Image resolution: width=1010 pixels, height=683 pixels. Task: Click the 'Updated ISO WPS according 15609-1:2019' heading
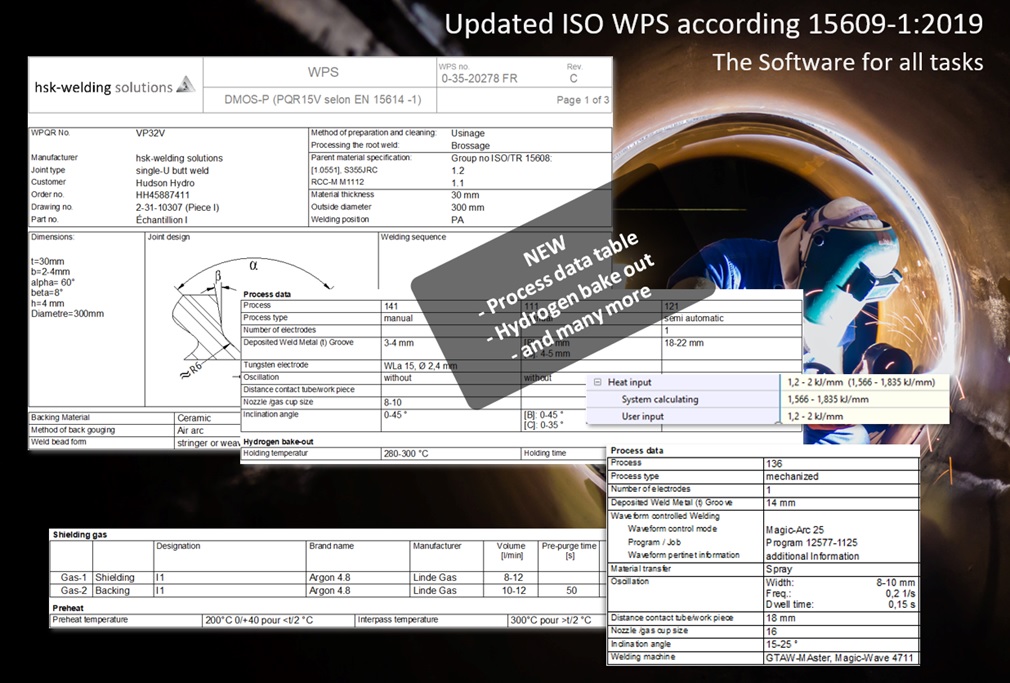(x=713, y=25)
